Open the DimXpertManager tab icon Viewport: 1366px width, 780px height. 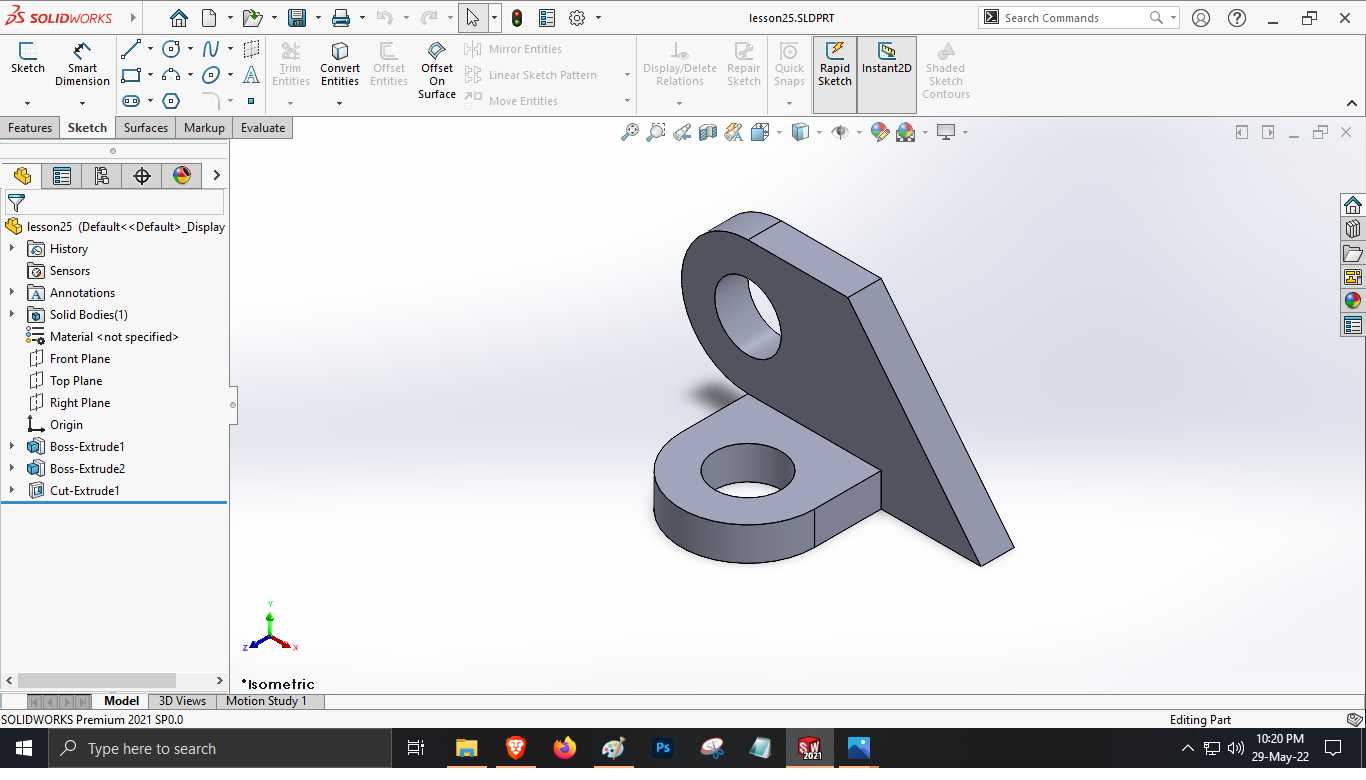pos(142,176)
